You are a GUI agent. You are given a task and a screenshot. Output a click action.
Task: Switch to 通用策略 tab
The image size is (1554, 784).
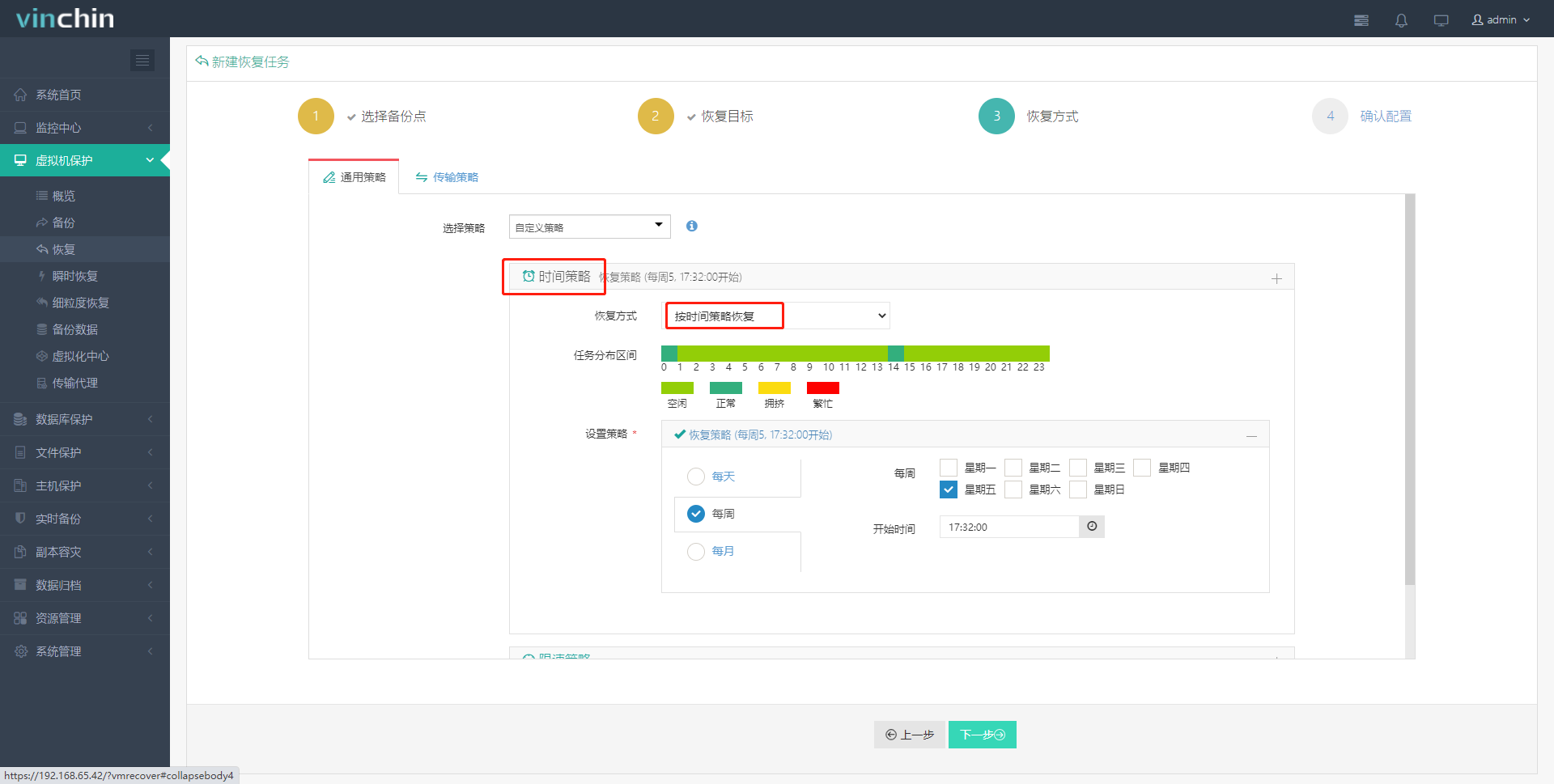(355, 177)
